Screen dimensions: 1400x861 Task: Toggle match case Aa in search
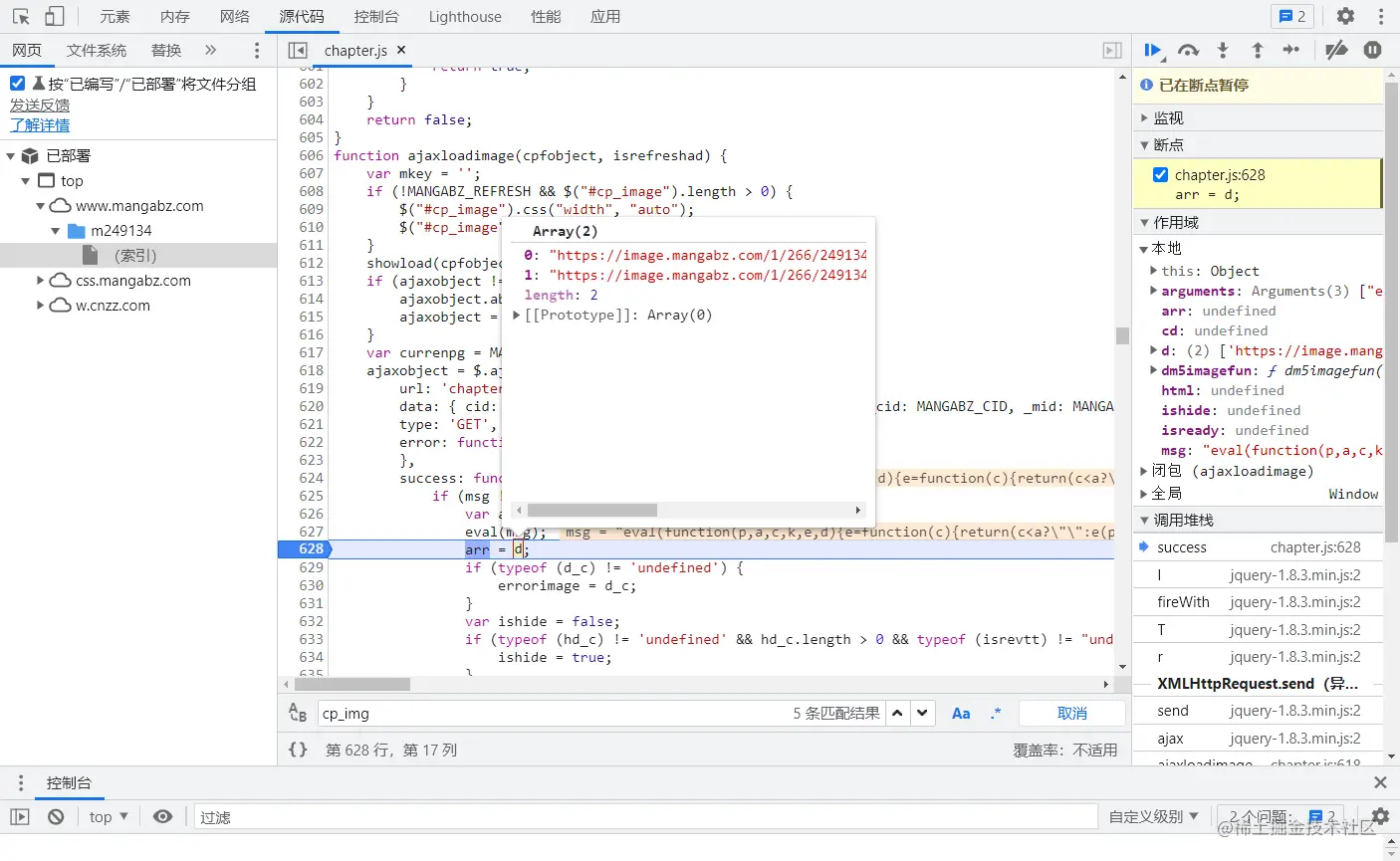[961, 713]
